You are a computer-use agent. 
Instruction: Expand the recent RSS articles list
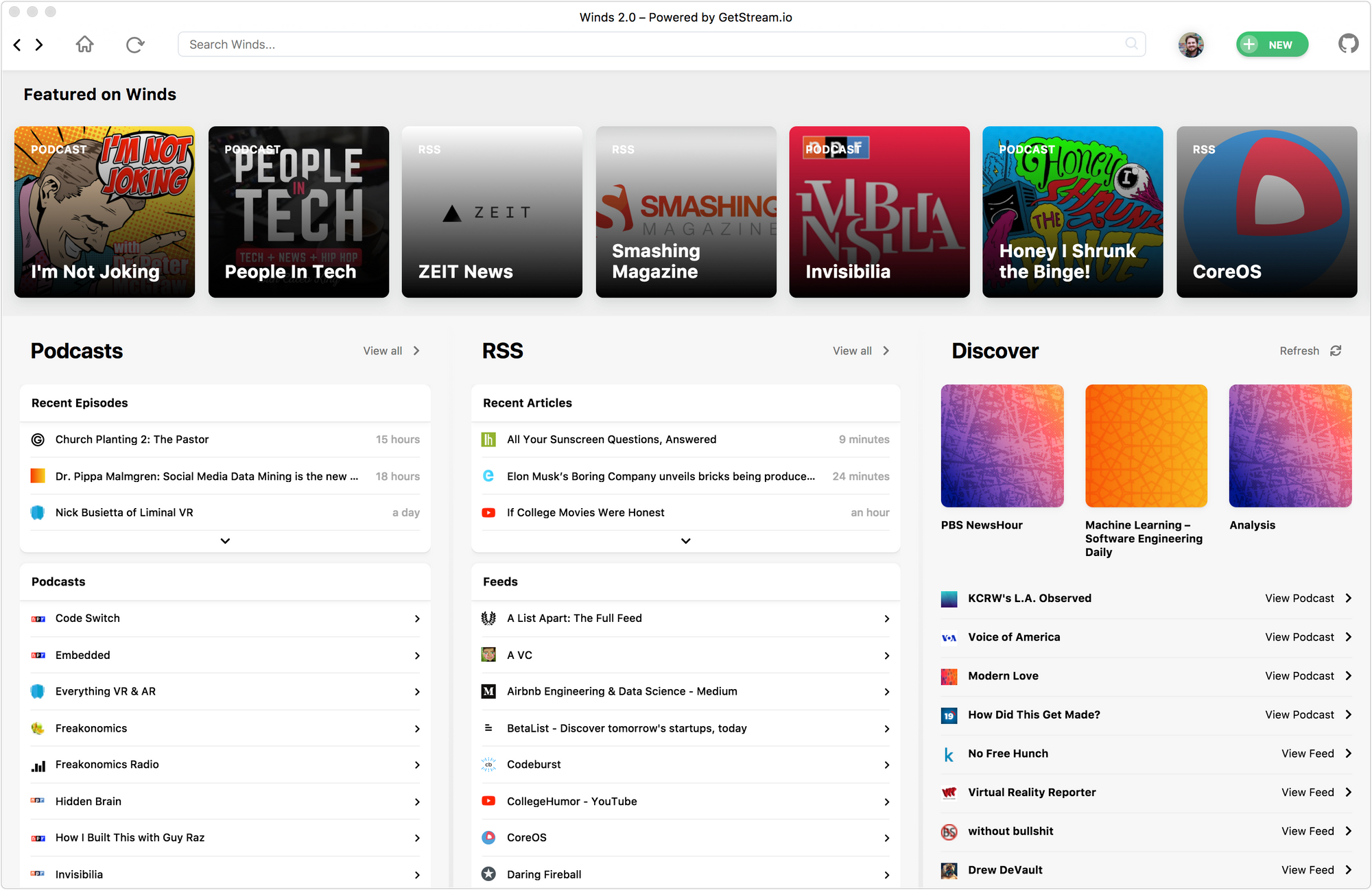(x=685, y=541)
